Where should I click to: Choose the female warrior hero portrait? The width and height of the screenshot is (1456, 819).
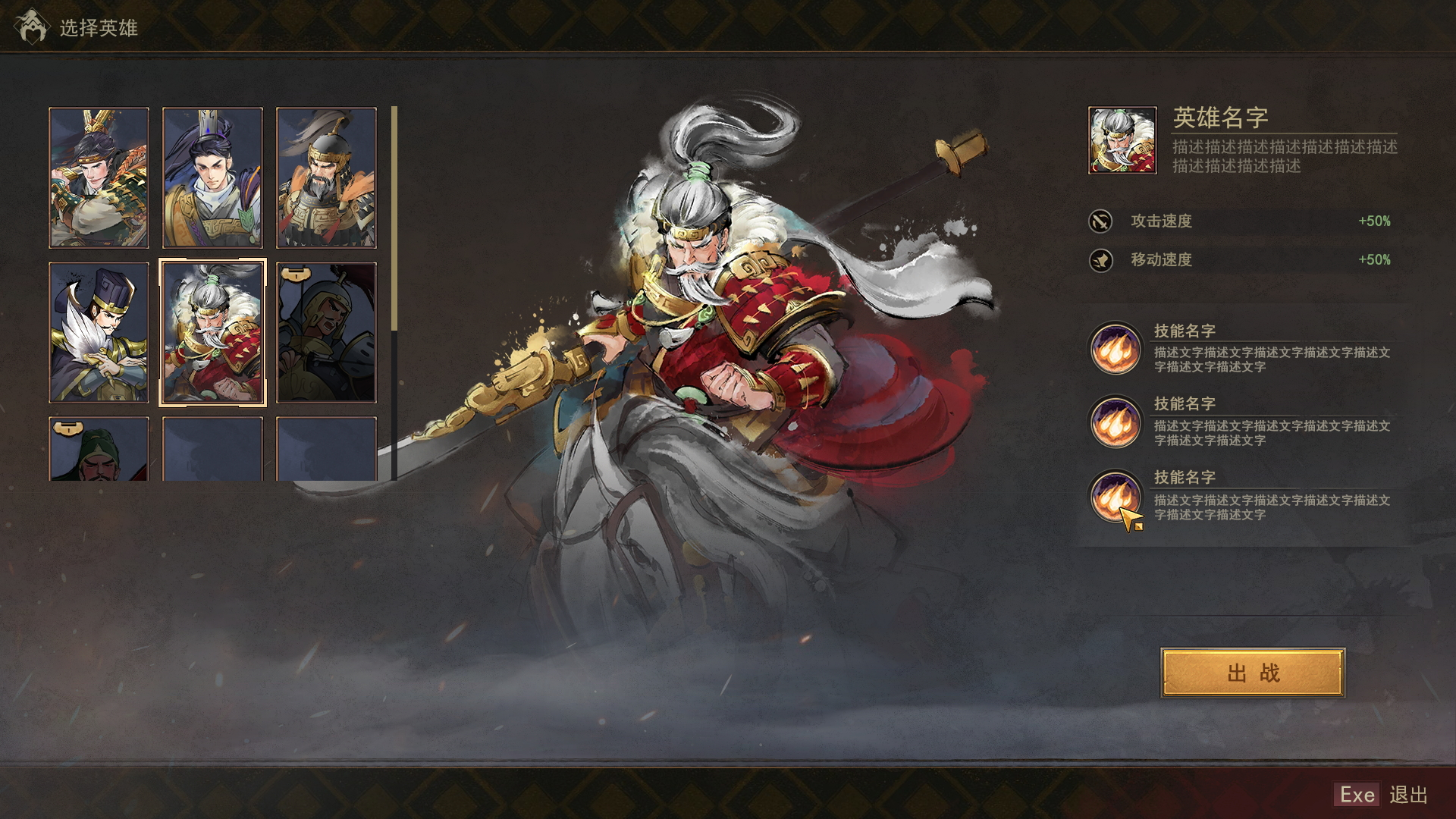(99, 177)
